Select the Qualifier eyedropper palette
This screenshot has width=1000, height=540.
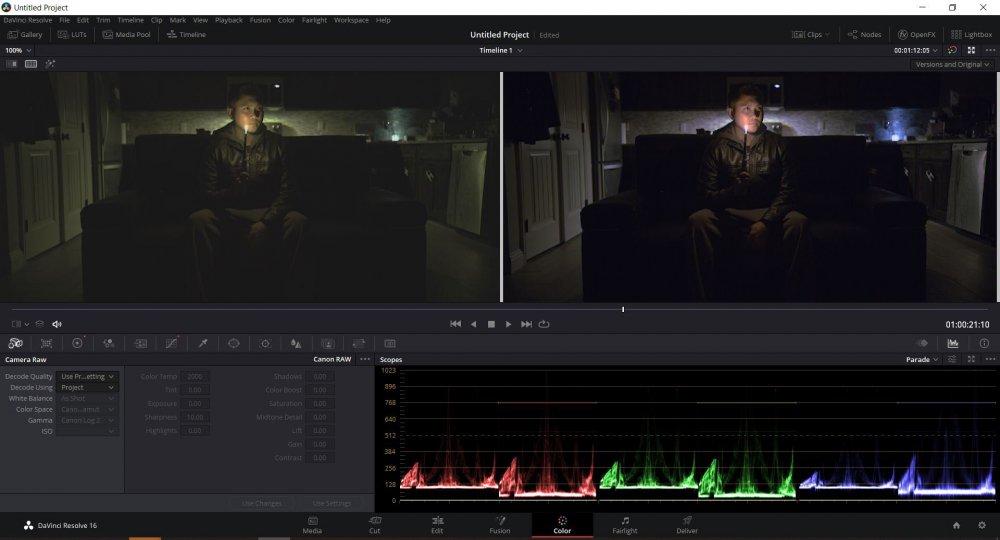pyautogui.click(x=202, y=343)
